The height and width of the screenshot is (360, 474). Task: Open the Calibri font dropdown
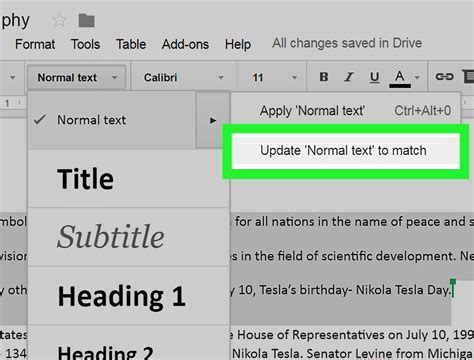(184, 77)
